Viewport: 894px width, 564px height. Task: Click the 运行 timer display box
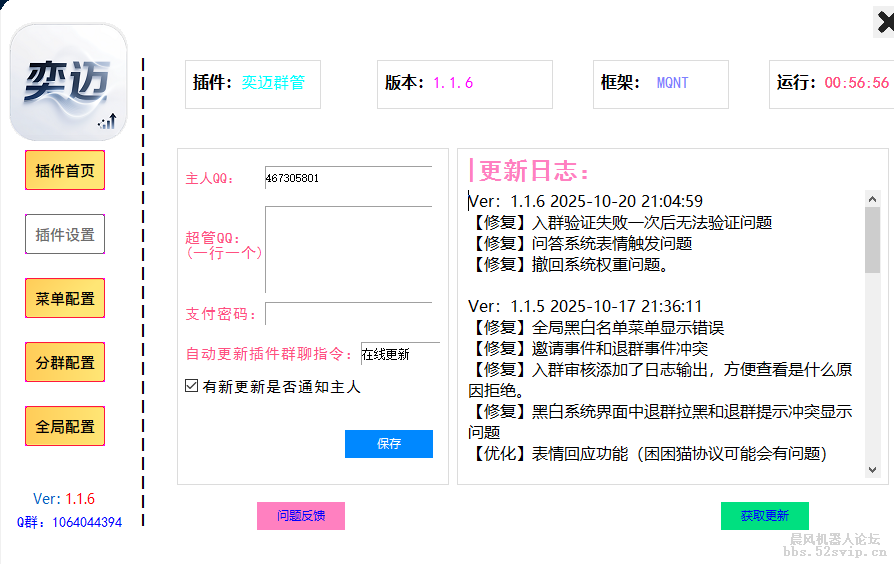(x=832, y=84)
